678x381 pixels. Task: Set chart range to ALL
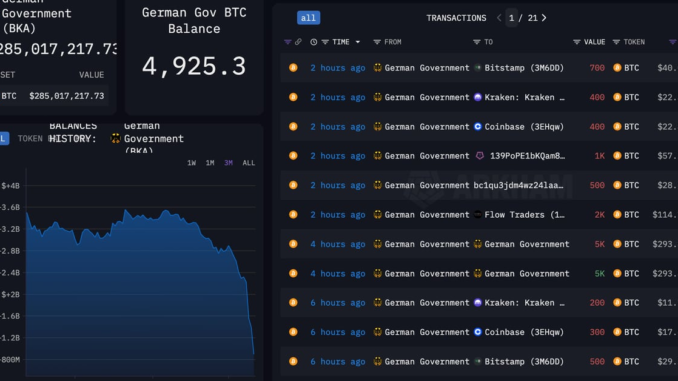tap(249, 163)
